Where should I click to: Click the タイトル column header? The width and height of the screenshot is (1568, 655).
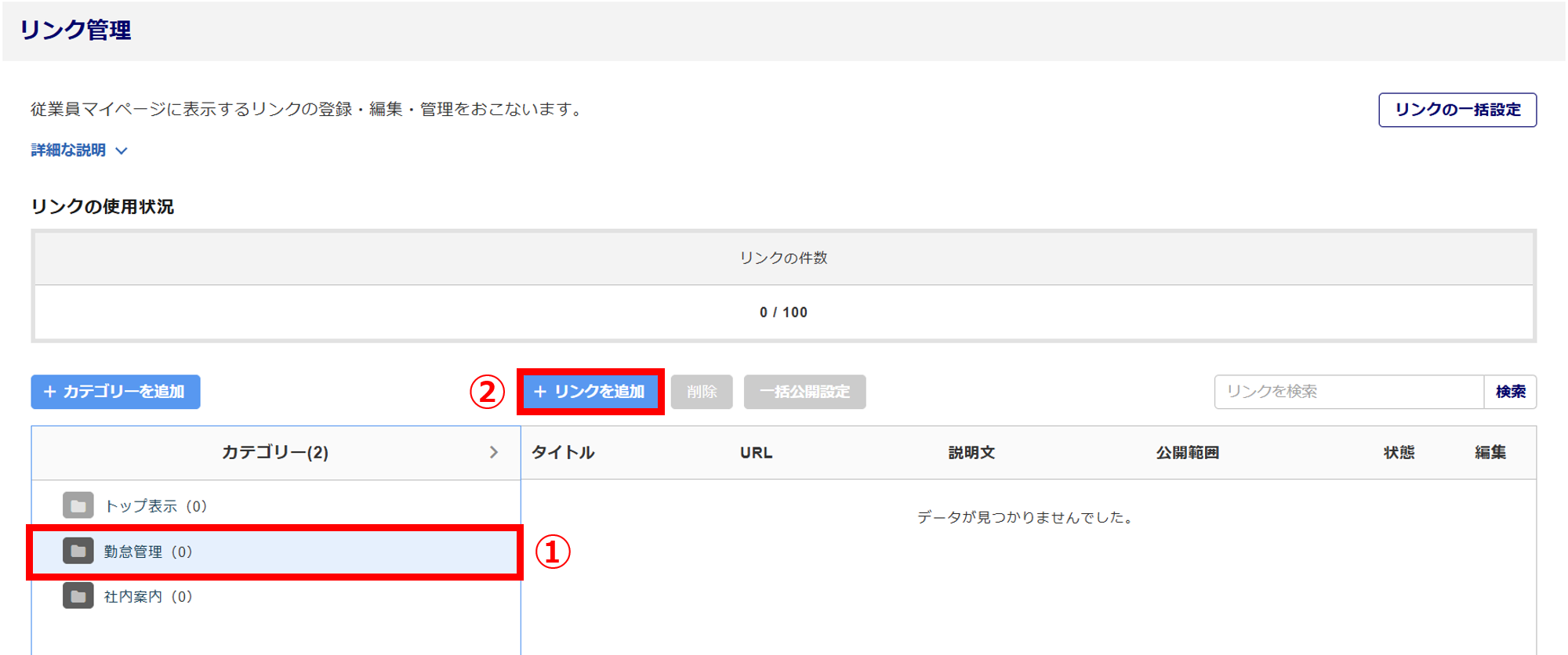coord(563,452)
